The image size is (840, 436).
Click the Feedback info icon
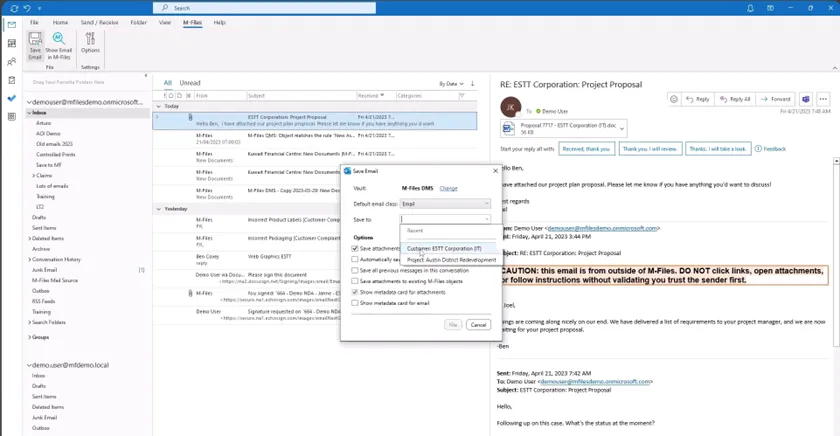[x=758, y=148]
